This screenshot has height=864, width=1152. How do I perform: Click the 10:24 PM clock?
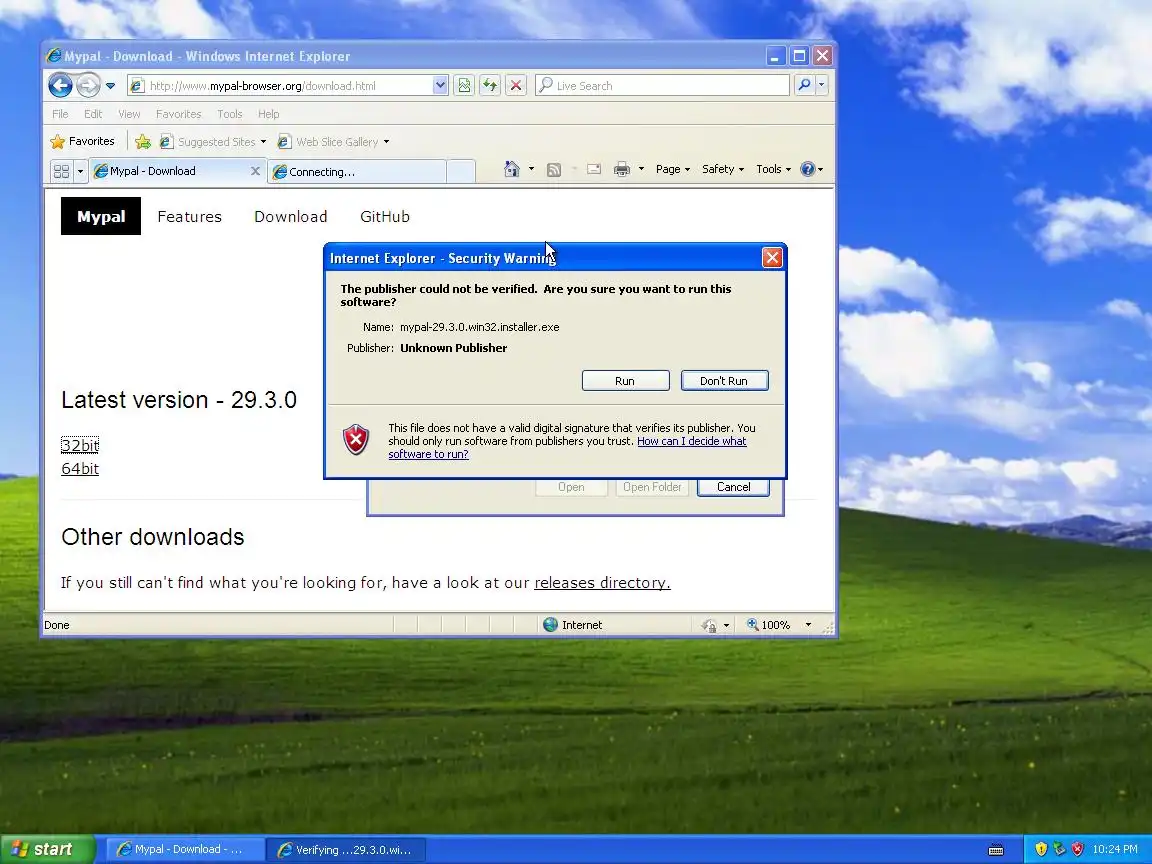point(1115,849)
